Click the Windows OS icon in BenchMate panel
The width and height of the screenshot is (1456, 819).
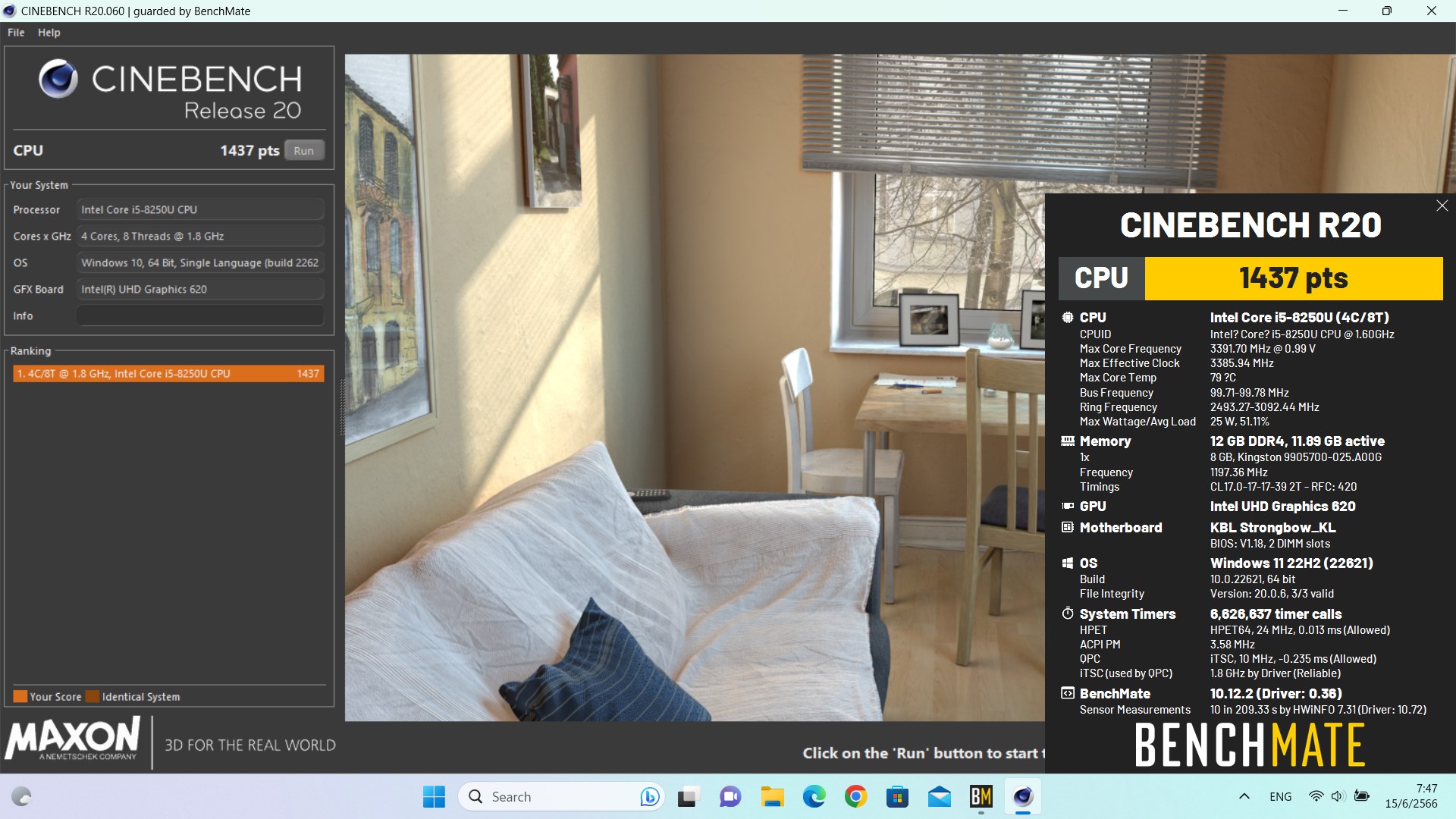(x=1068, y=563)
